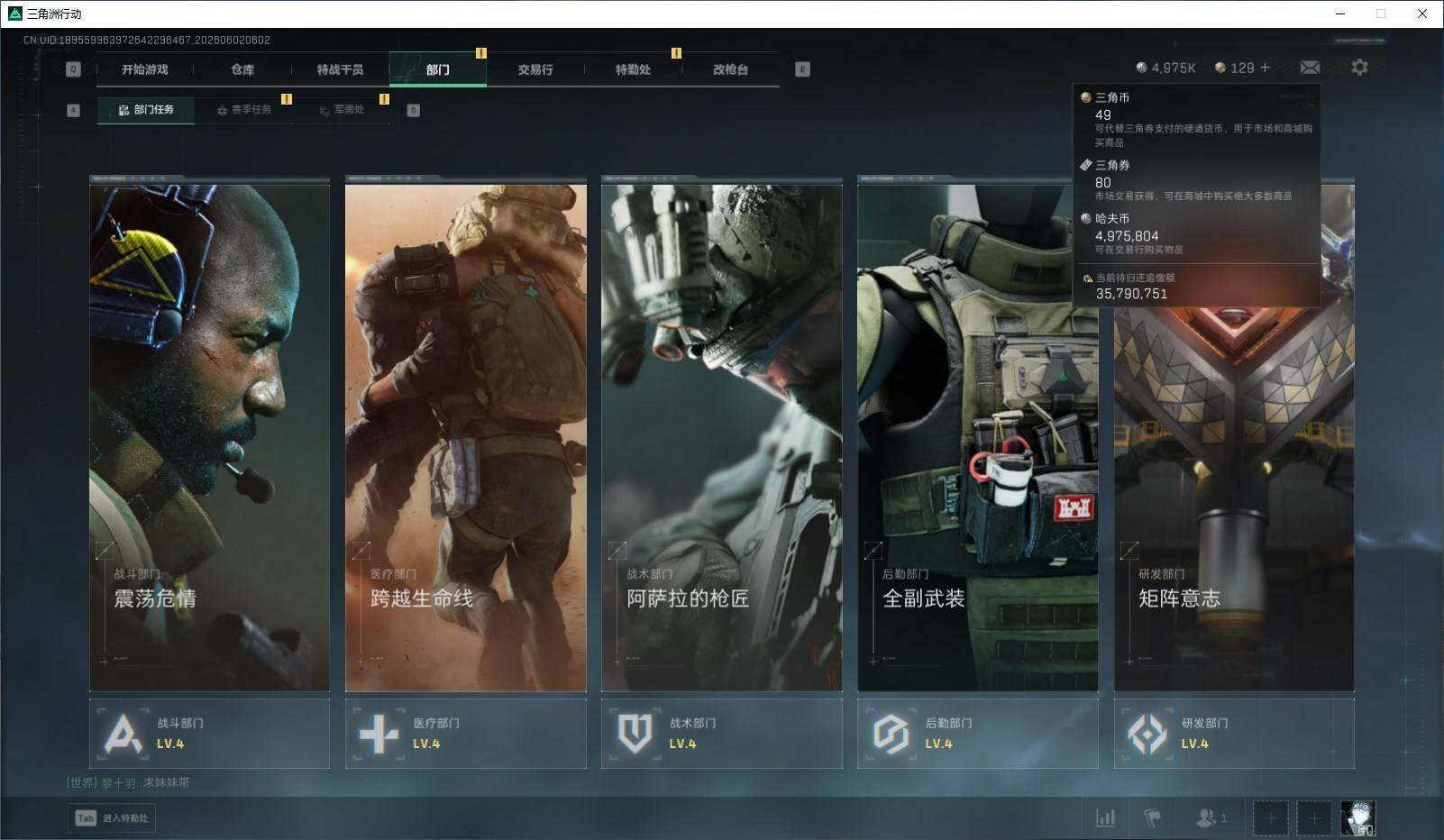
Task: Click the game logo in title bar
Action: tap(14, 14)
